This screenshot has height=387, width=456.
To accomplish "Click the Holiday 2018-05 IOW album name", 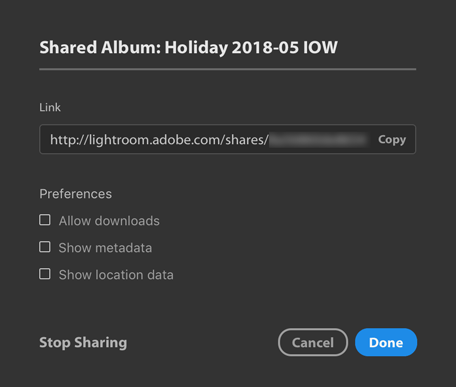I will (251, 47).
